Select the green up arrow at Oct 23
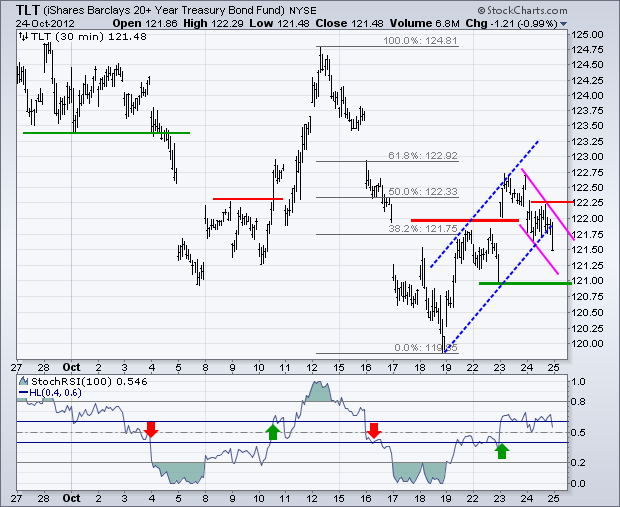Screen dimensions: 620x507 [502, 451]
